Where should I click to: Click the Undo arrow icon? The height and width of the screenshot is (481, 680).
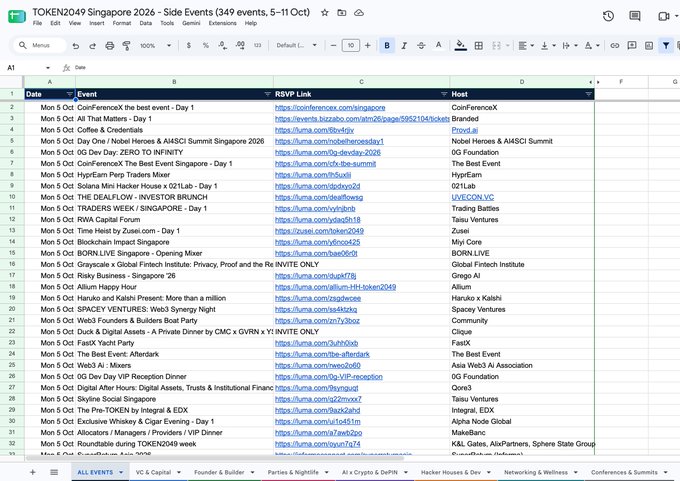(x=76, y=46)
